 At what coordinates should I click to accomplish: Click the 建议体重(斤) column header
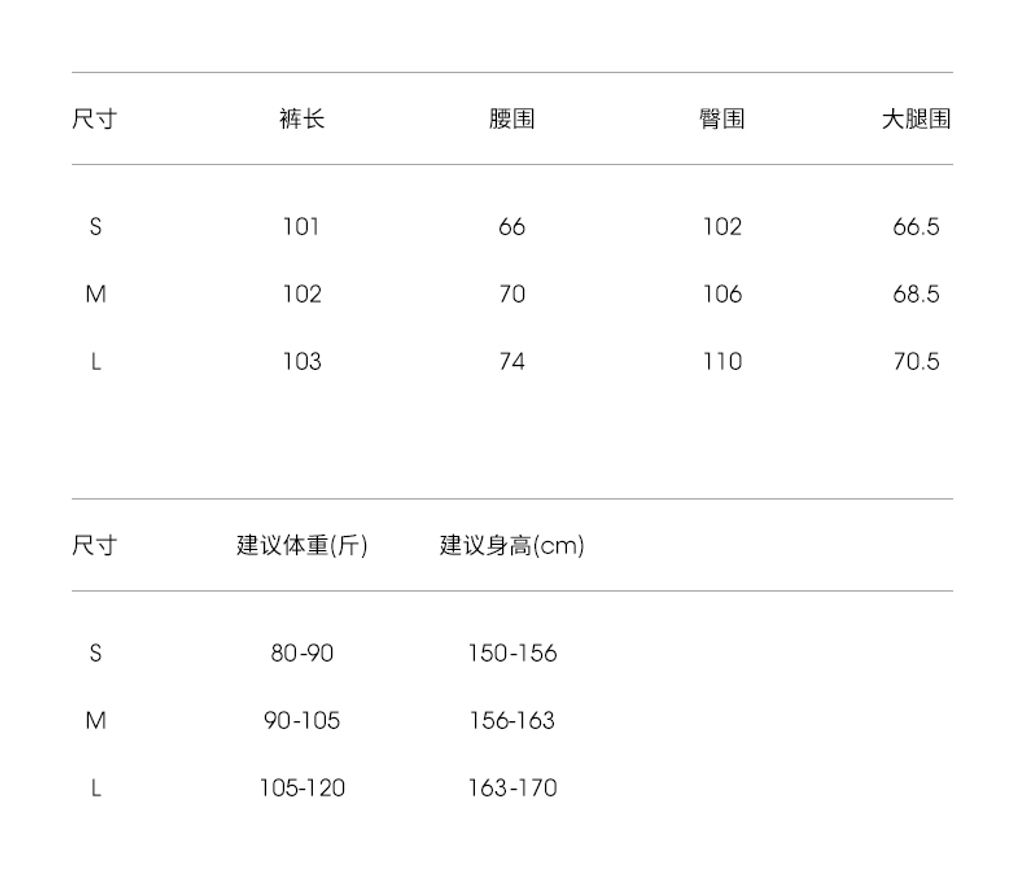click(302, 546)
